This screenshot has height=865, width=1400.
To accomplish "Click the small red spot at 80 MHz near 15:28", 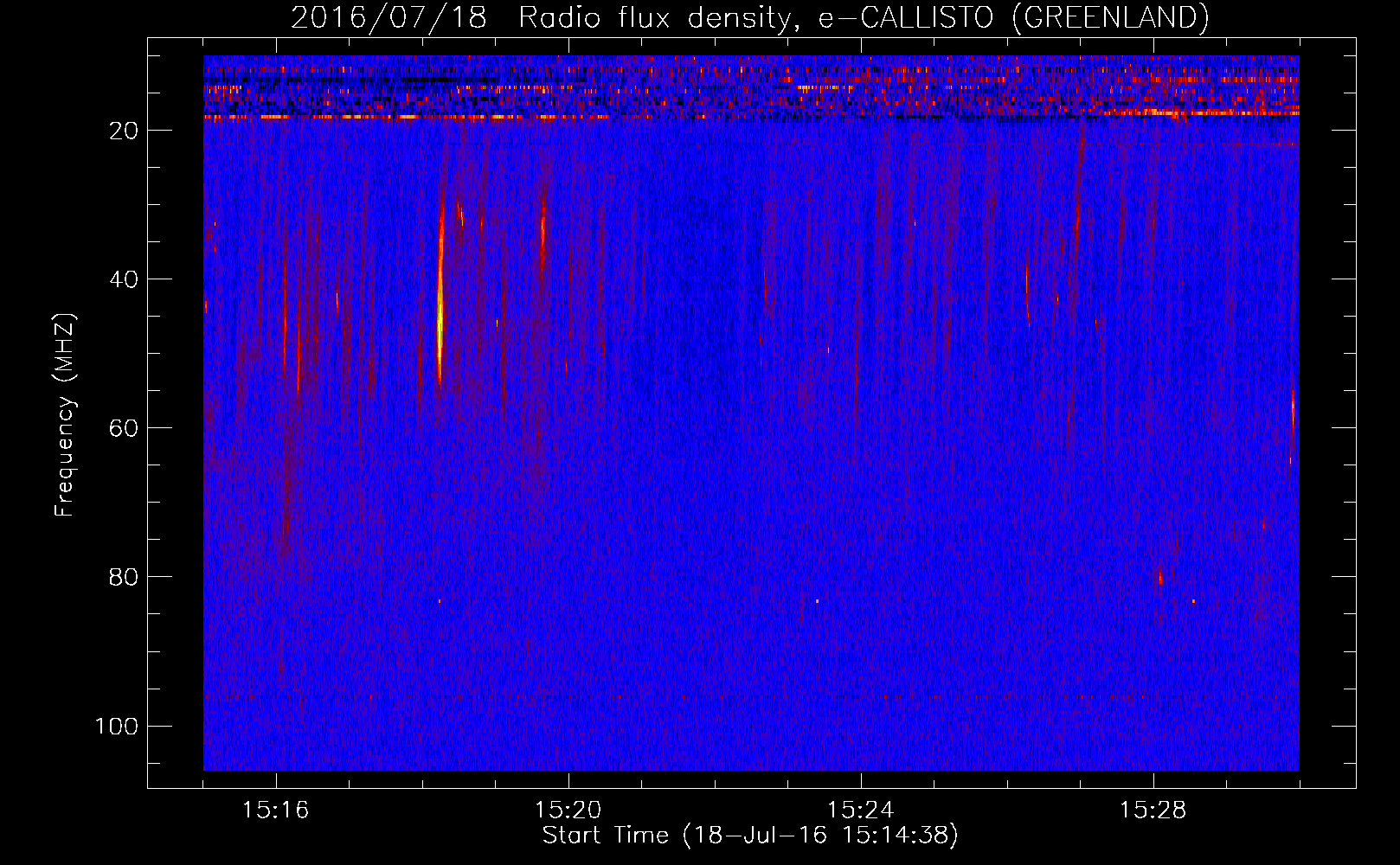I will click(x=1160, y=576).
